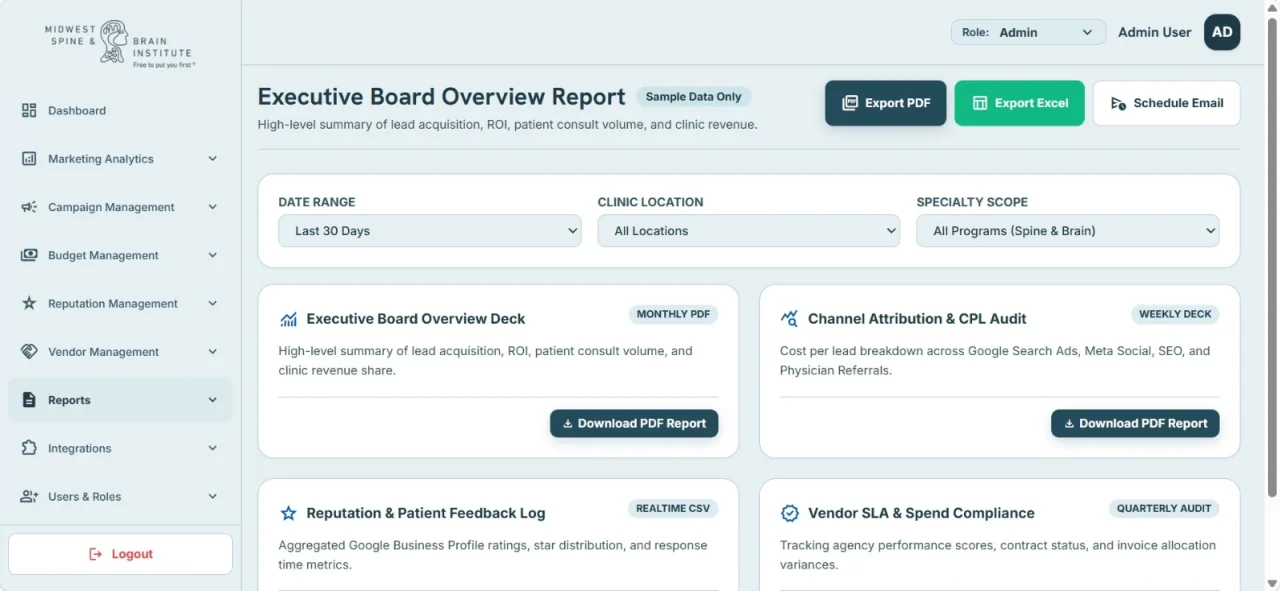This screenshot has width=1280, height=591.
Task: Select Budget Management menu item
Action: coord(120,255)
